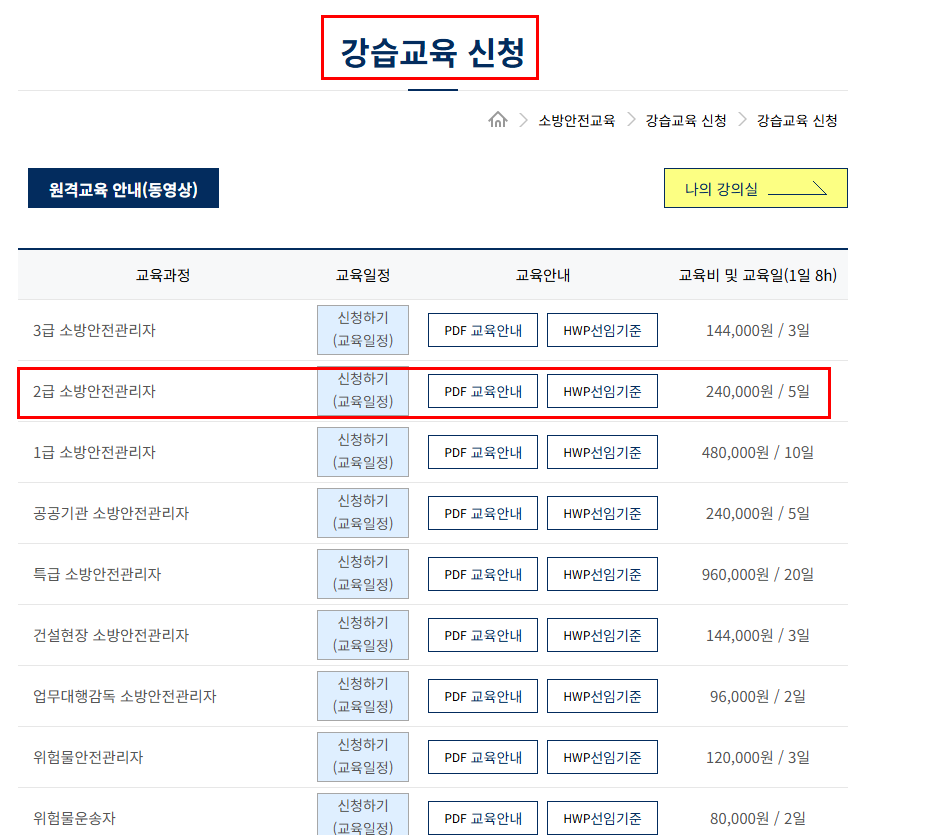This screenshot has width=941, height=835.
Task: Click the 120,000원 / 3일 fee cell
Action: (x=757, y=757)
